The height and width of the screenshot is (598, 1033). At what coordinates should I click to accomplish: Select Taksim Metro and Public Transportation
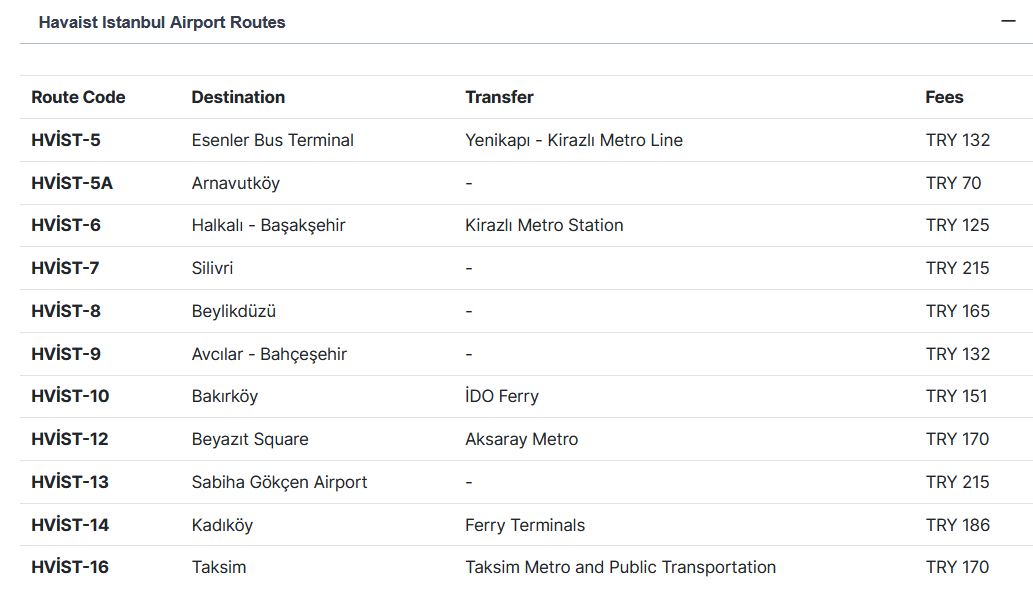point(620,567)
